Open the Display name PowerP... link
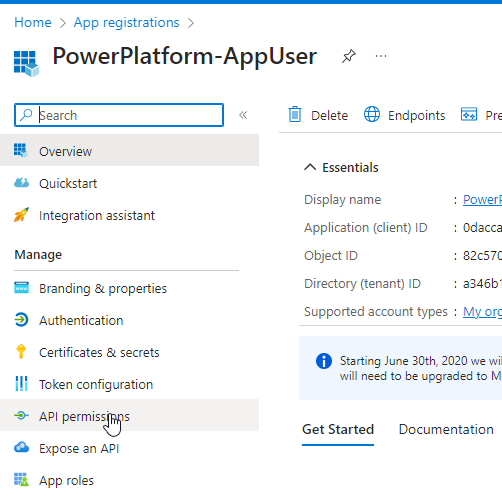The width and height of the screenshot is (502, 503). (x=482, y=200)
